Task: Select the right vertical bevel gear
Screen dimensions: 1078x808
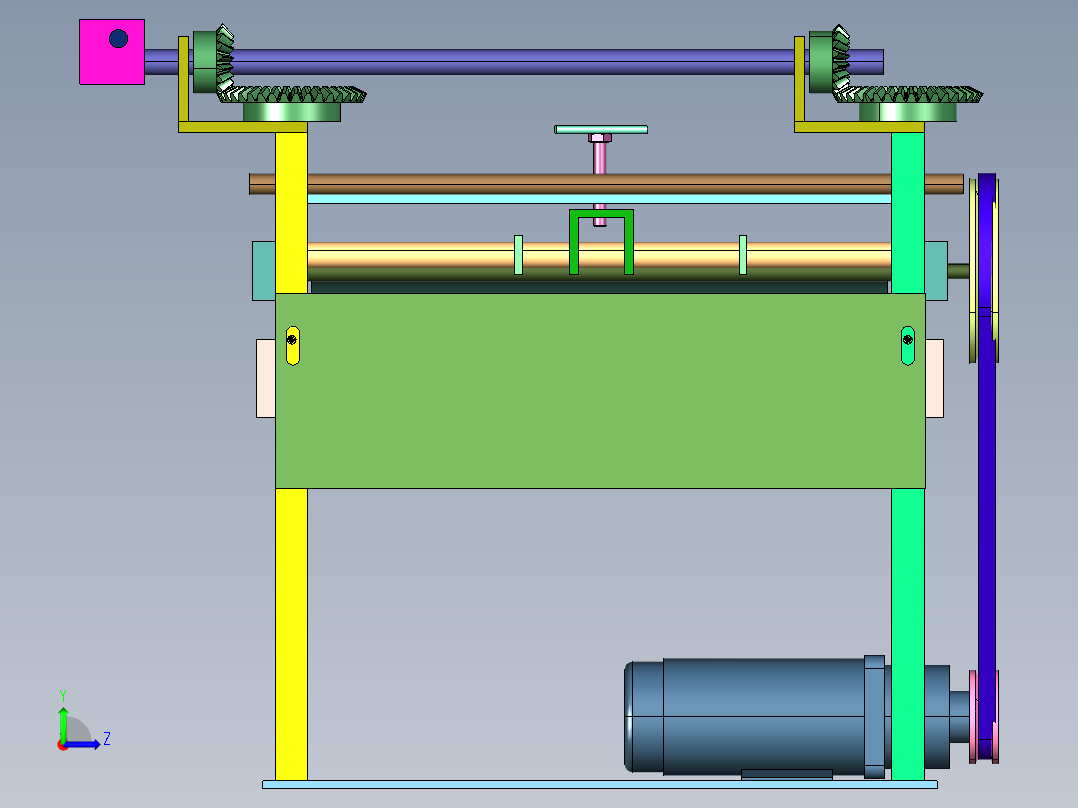Action: pos(829,61)
